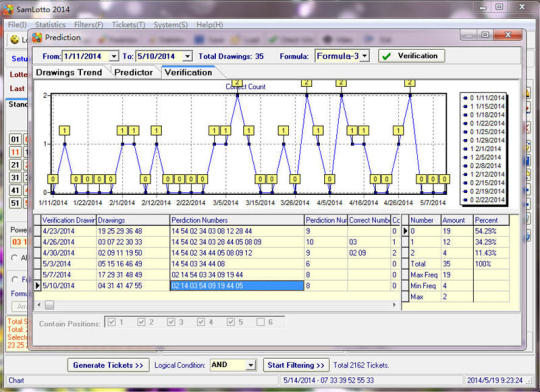Click highlighted prediction "02 14 03 54 09 19 44 05"

click(x=237, y=286)
